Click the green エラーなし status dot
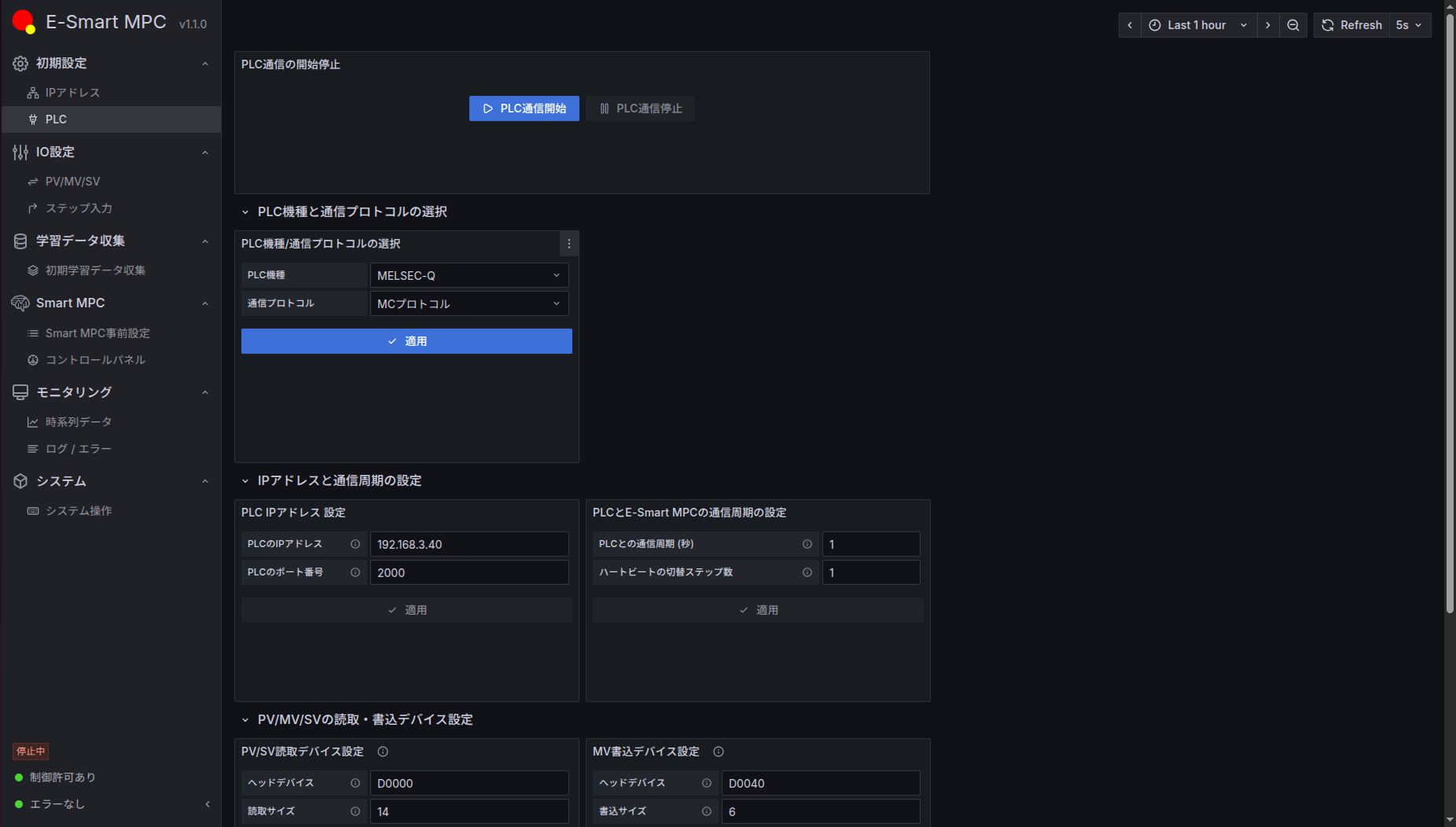The image size is (1456, 827). [19, 804]
